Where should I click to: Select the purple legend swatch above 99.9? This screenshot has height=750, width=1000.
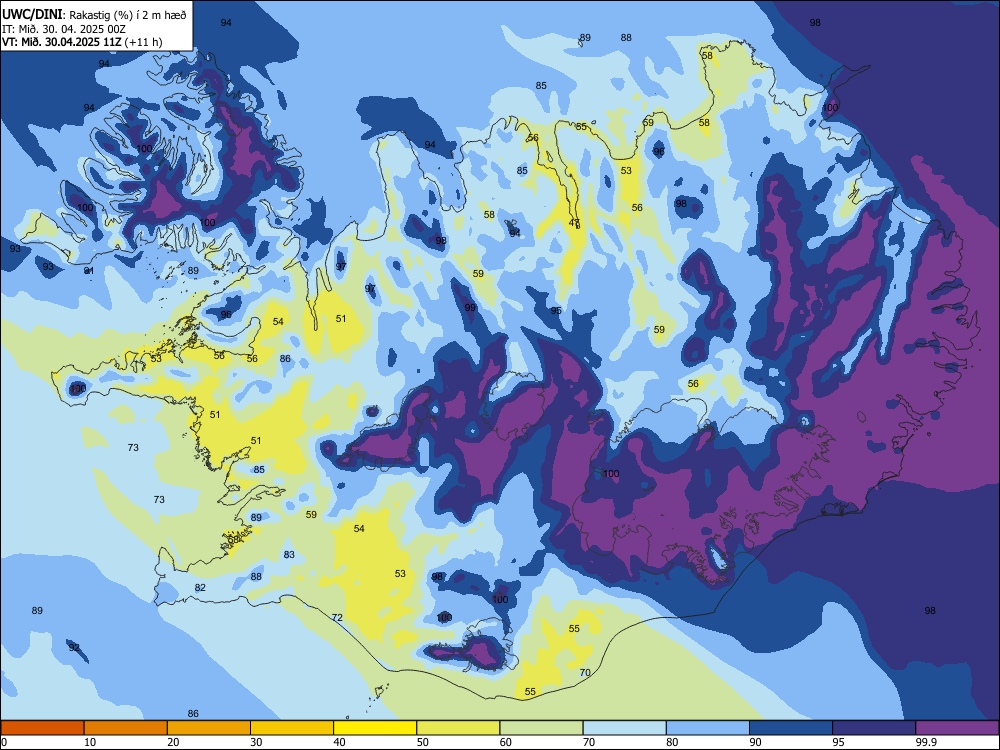957,728
